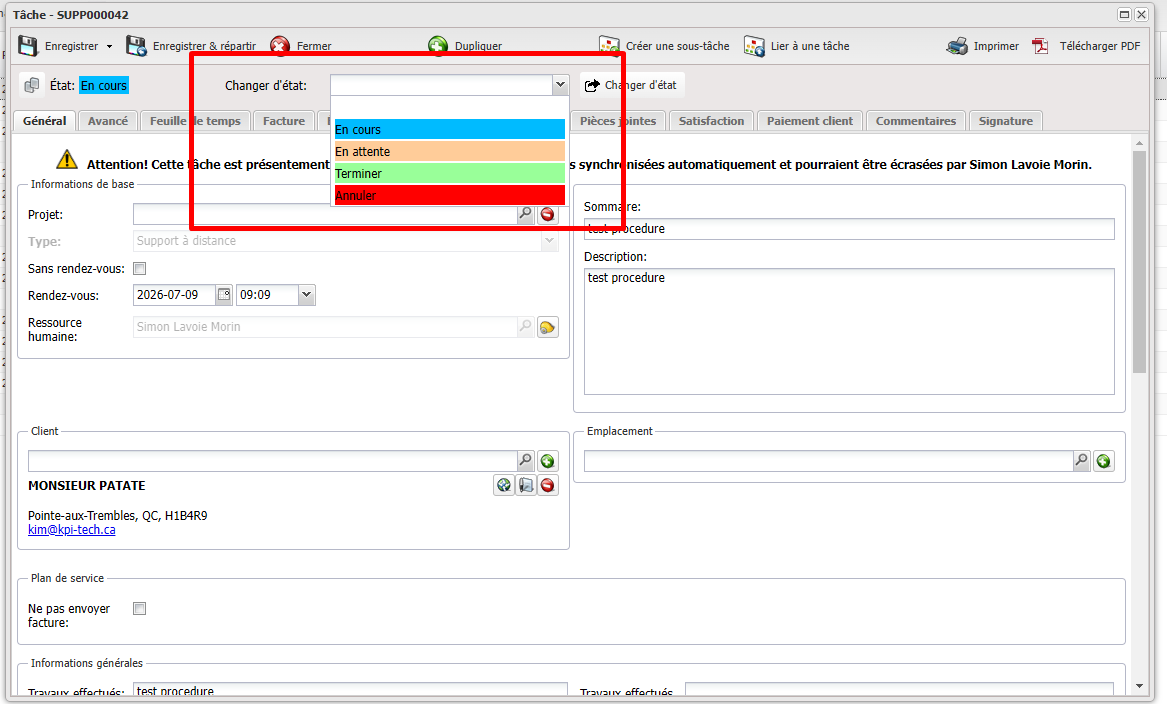Click the yellow icon beside Ressource humaine
The image size is (1167, 704).
548,327
